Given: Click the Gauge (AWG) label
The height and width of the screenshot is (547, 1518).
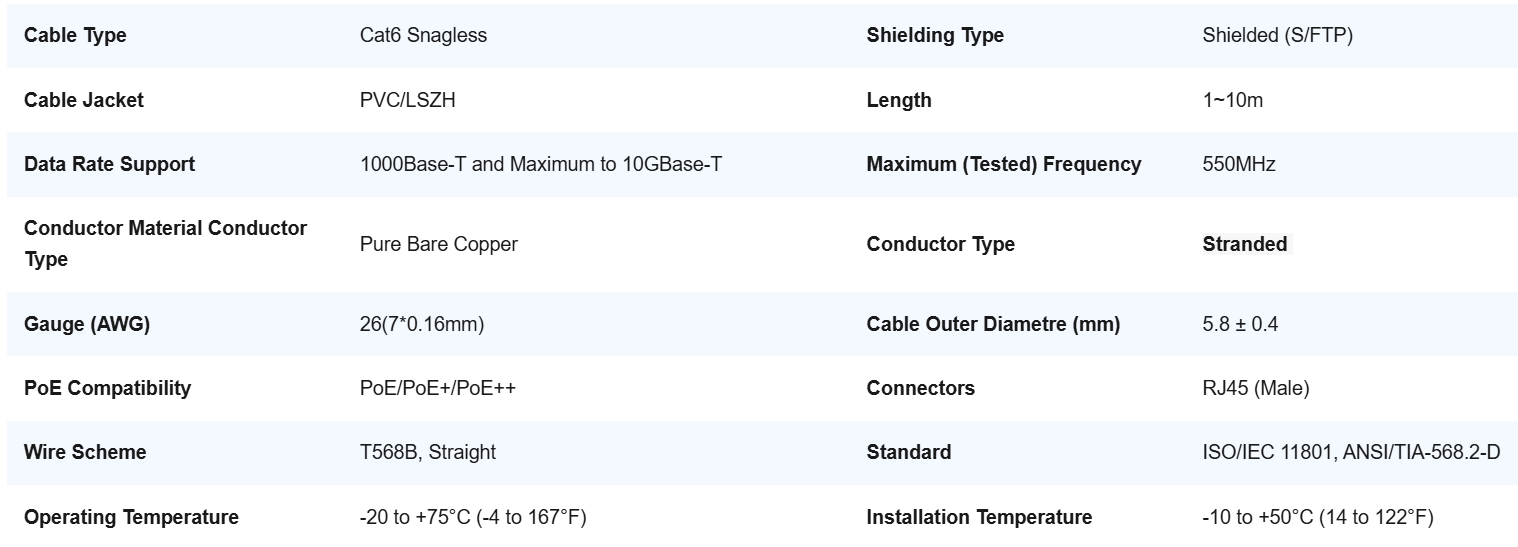Looking at the screenshot, I should 87,324.
